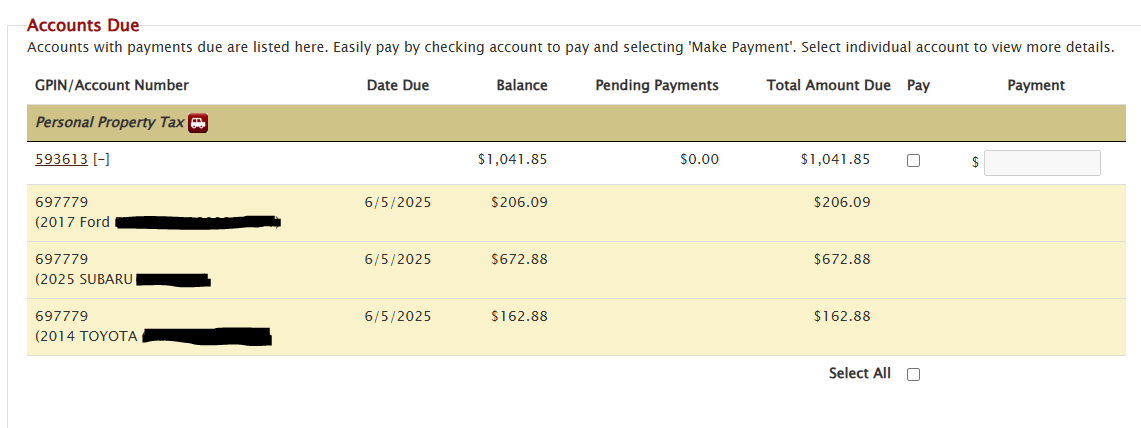Click the Date Due column header
Screen dimensions: 1141x428
pos(397,85)
